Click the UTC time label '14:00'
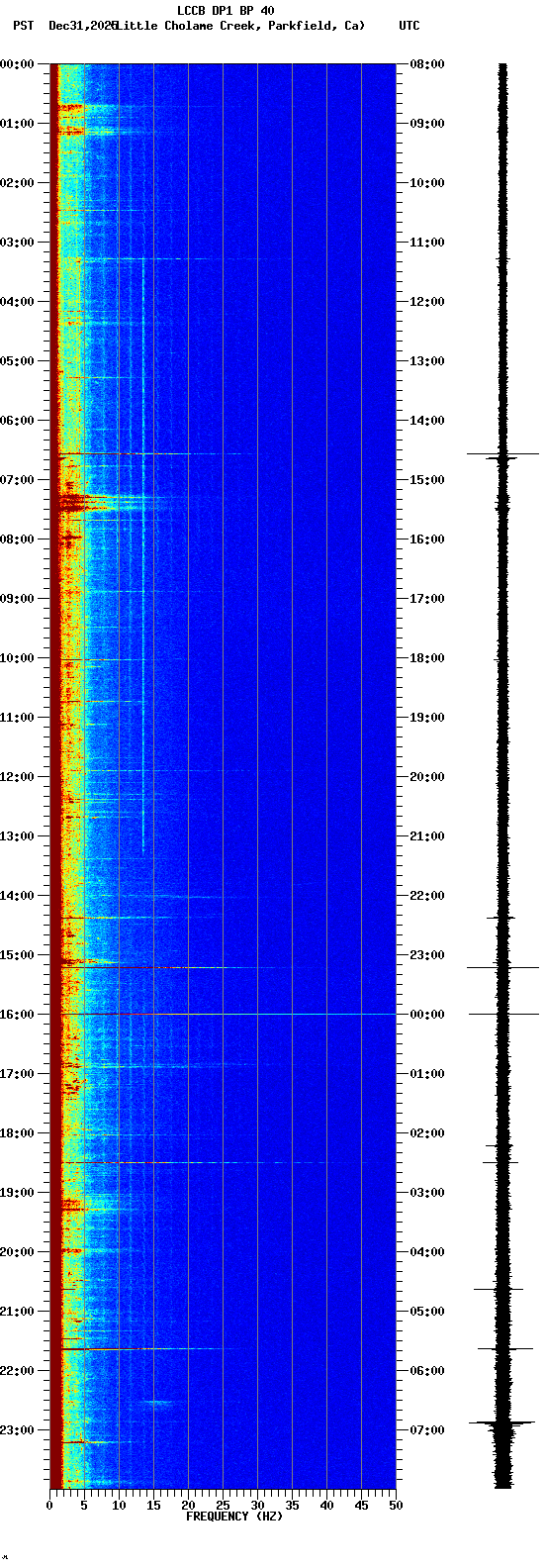The height and width of the screenshot is (1568, 546). 427,421
